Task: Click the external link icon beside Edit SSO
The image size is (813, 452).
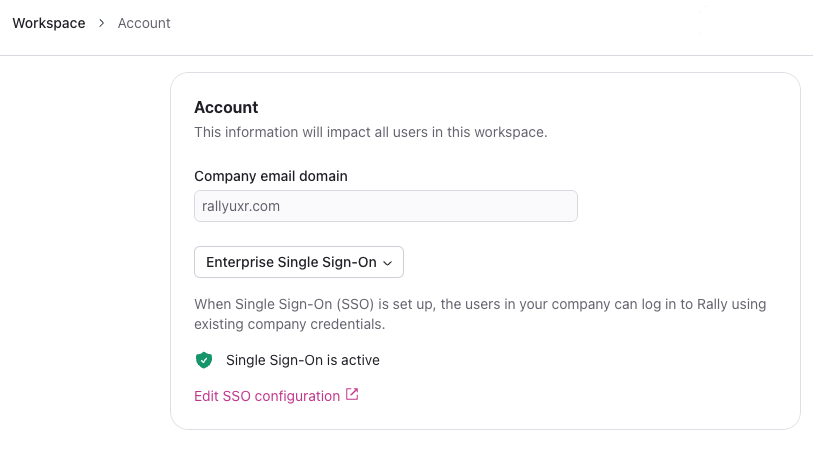Action: pyautogui.click(x=352, y=395)
